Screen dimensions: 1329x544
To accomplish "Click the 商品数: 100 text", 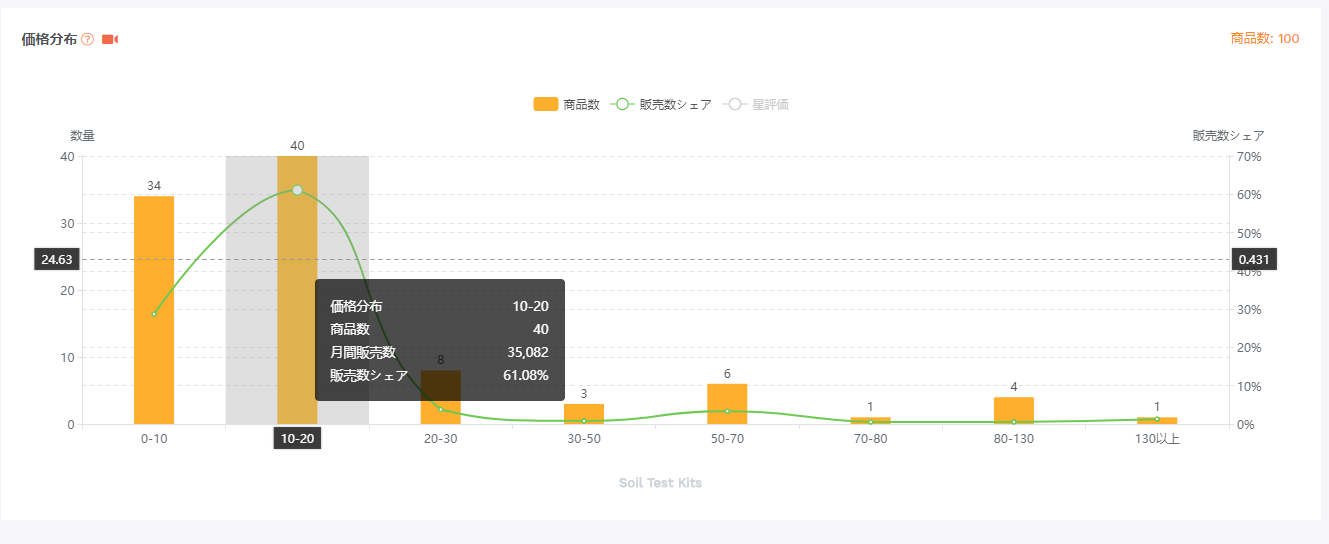I will point(1265,39).
